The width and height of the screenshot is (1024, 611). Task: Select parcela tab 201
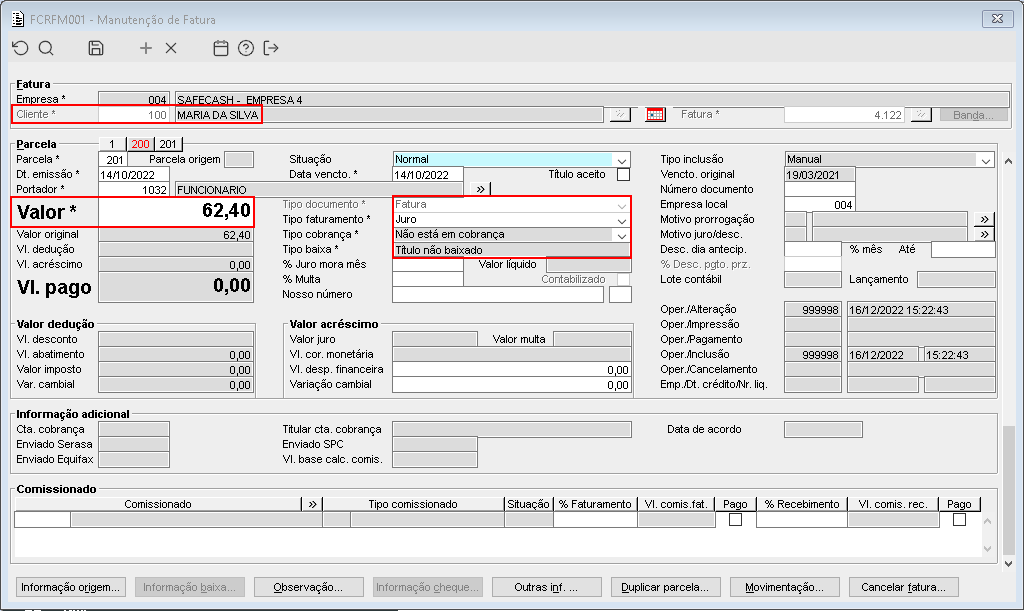168,144
